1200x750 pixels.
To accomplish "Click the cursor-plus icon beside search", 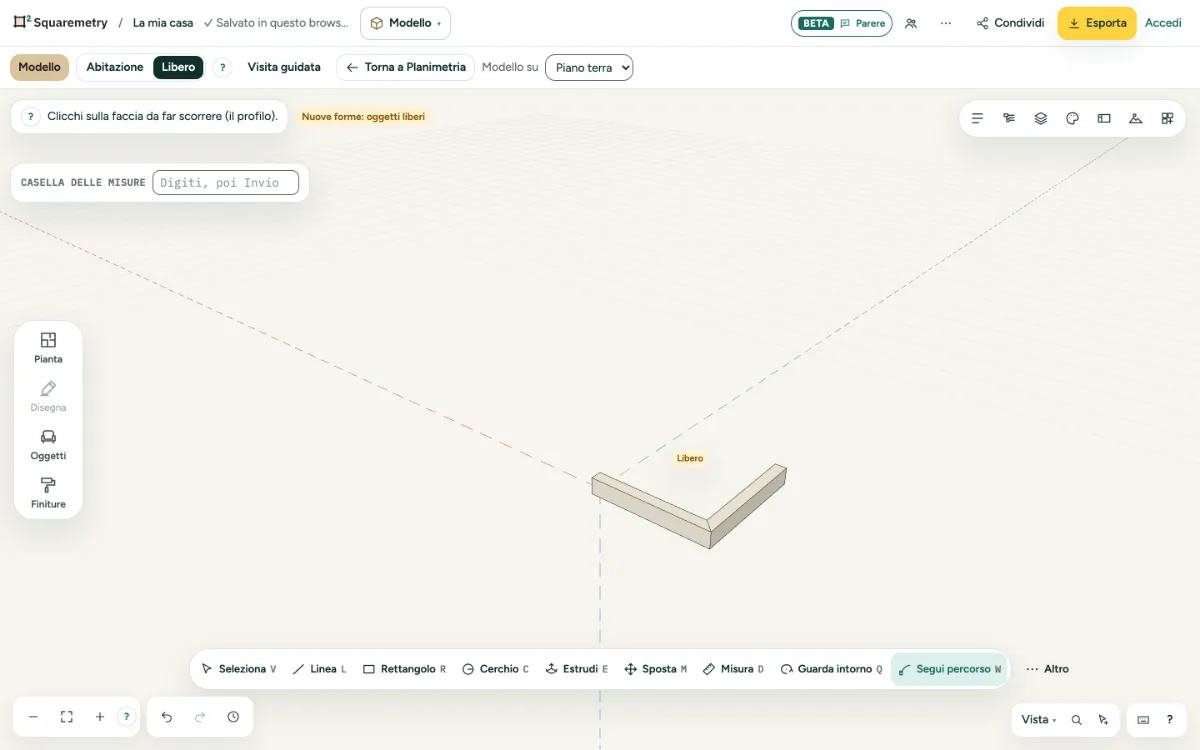I will 1103,720.
